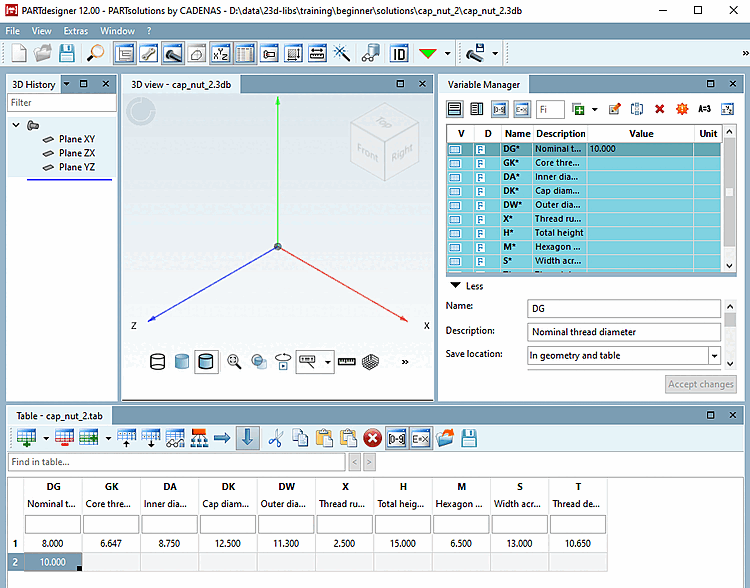This screenshot has height=588, width=750.
Task: Toggle the E=x expression view button in table toolbar
Action: tap(420, 437)
